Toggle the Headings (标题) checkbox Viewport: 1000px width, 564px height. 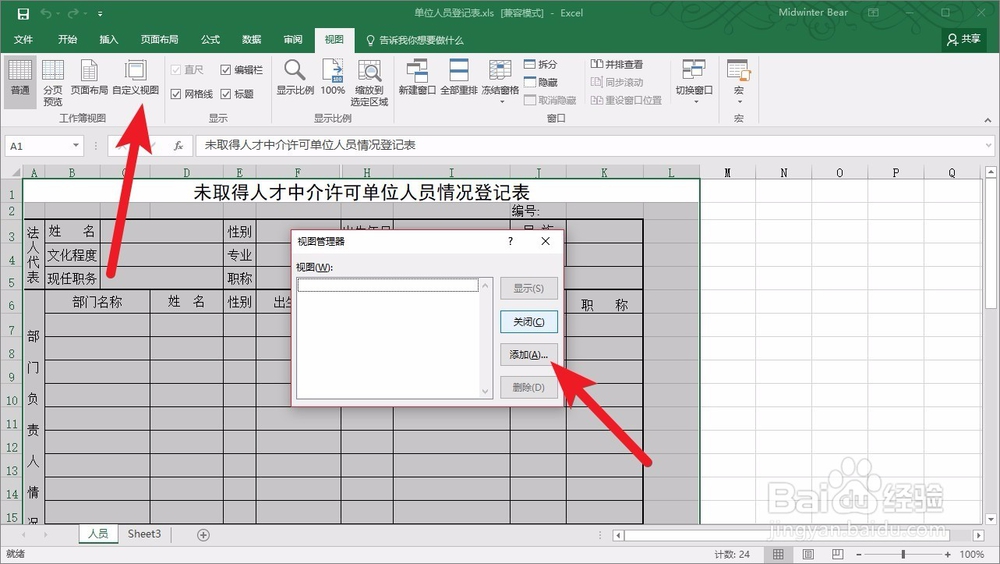pyautogui.click(x=226, y=94)
